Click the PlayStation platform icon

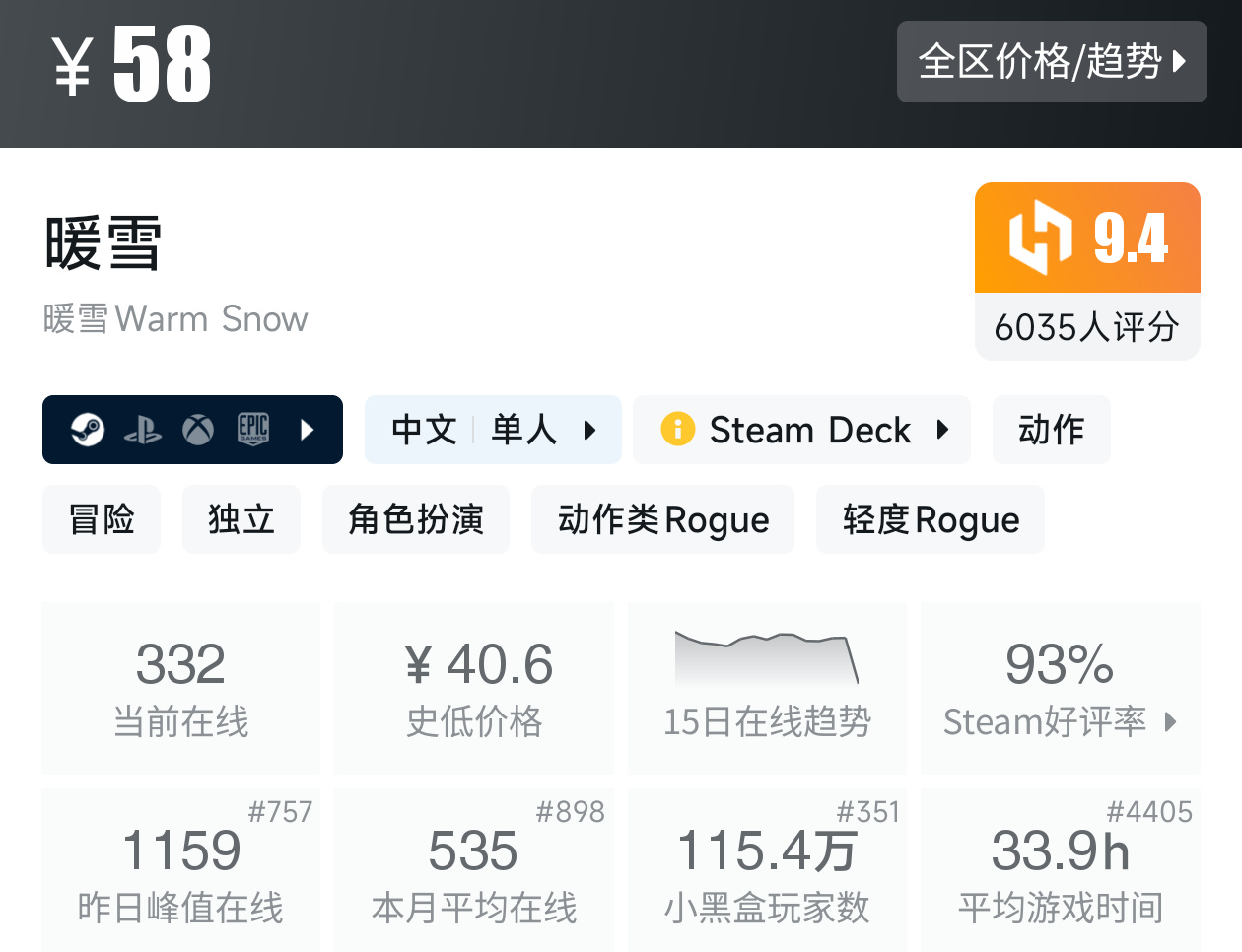[143, 430]
